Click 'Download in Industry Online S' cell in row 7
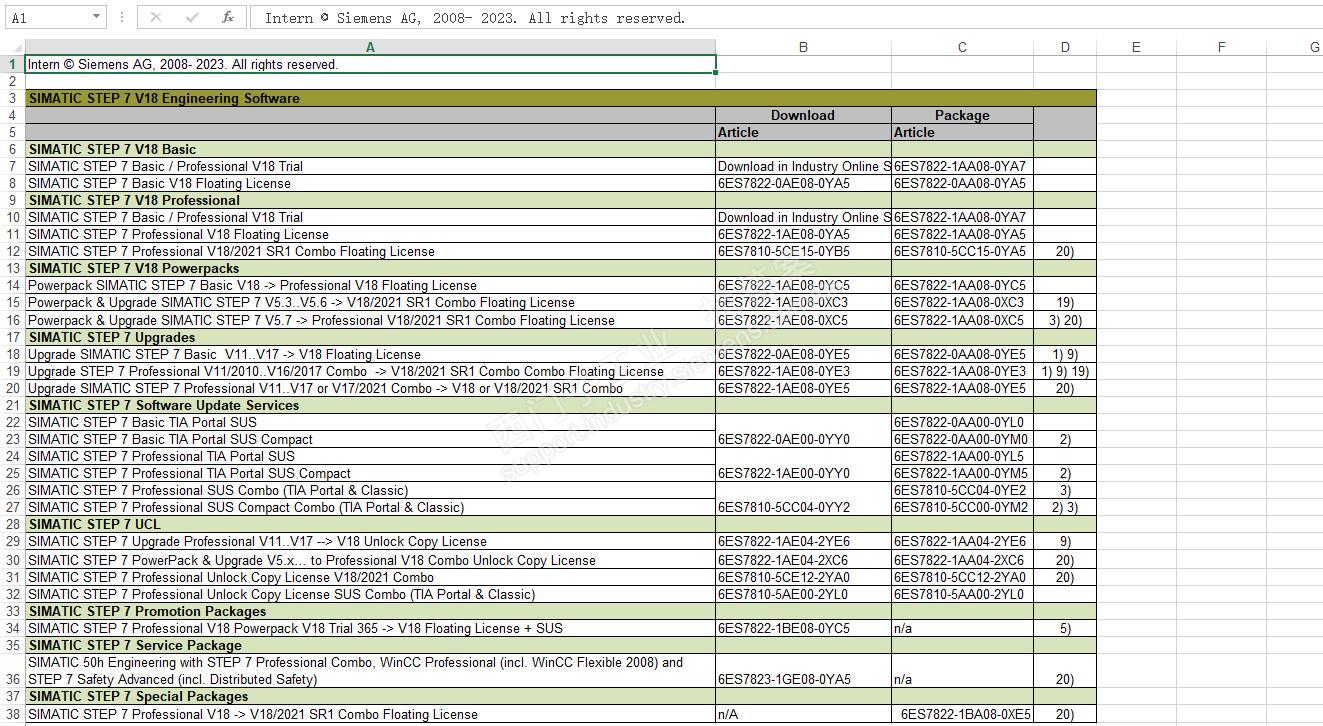 (803, 166)
